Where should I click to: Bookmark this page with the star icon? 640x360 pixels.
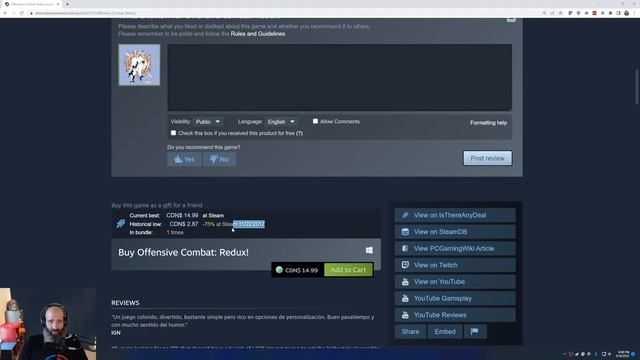click(x=560, y=13)
